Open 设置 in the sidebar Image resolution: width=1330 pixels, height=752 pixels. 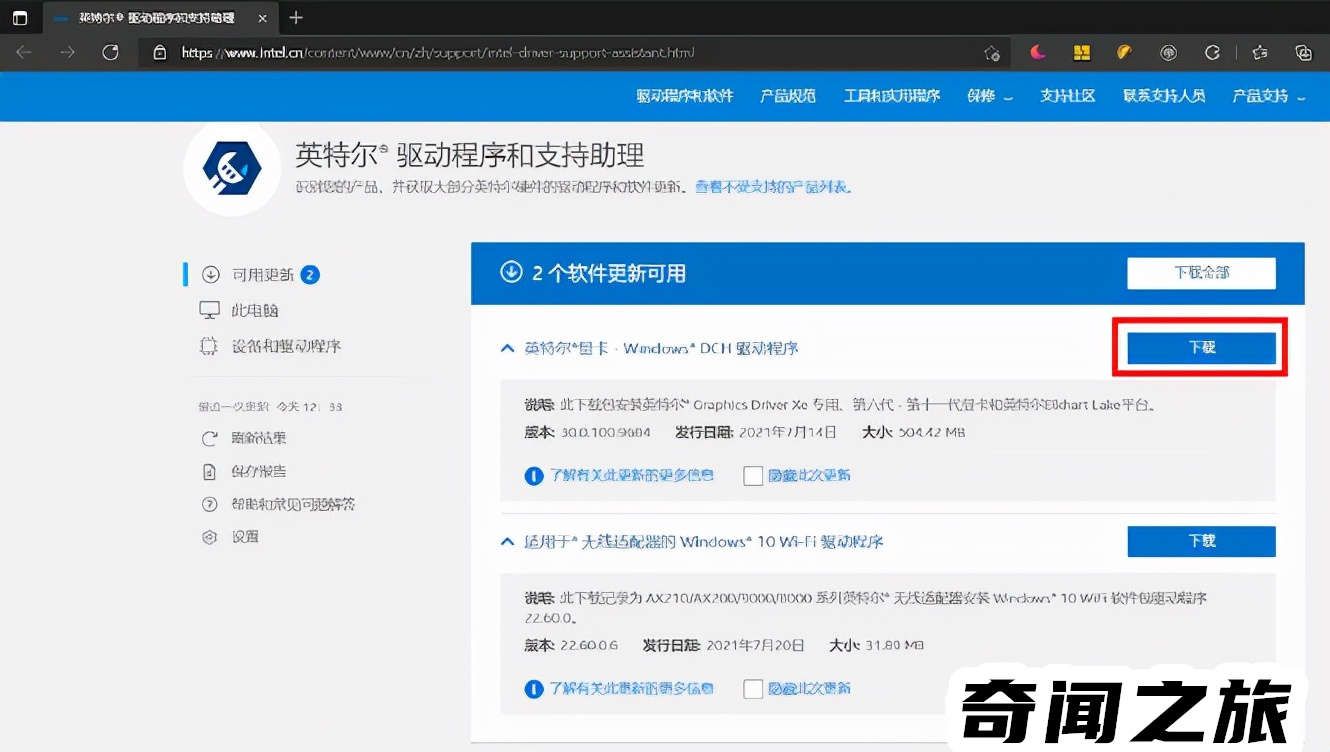pos(245,537)
